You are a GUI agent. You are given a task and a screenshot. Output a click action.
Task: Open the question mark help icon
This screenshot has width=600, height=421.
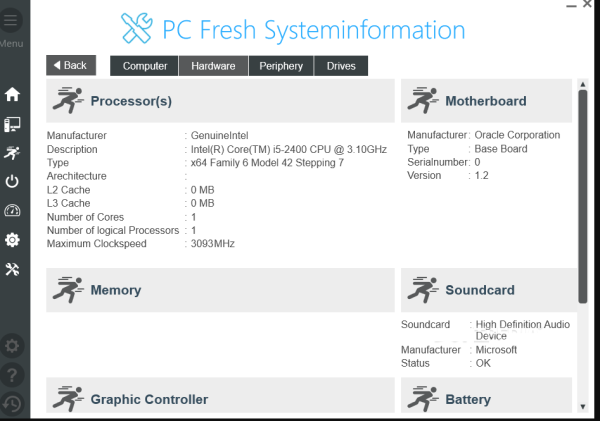11,375
